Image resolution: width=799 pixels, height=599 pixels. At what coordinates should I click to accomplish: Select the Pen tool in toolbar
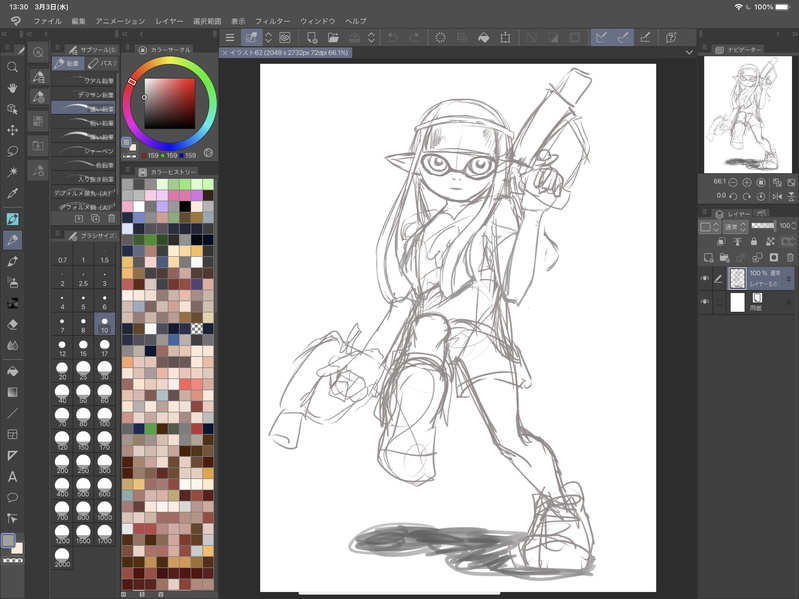[12, 220]
